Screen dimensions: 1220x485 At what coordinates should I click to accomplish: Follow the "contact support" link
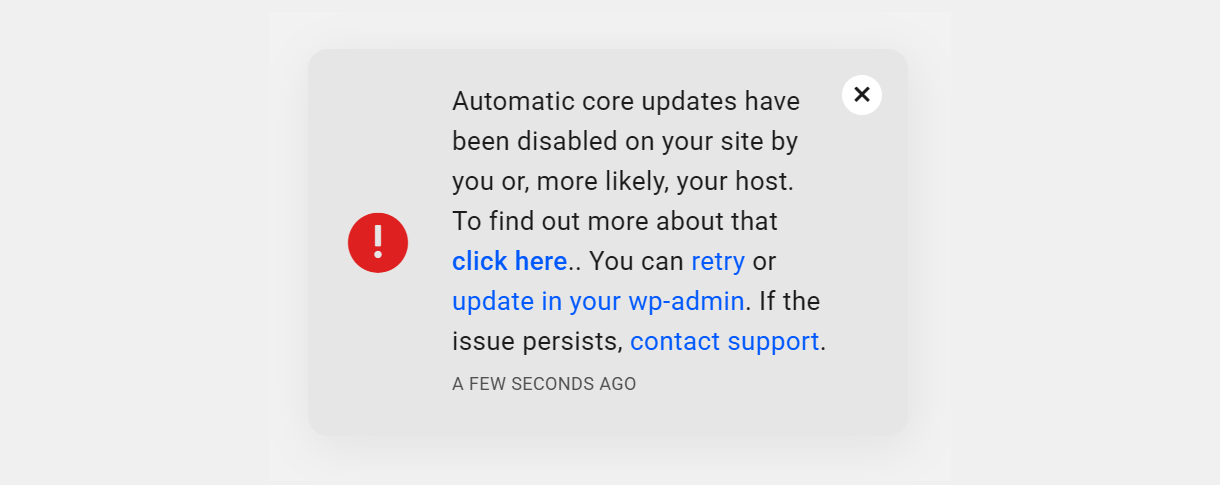tap(724, 342)
